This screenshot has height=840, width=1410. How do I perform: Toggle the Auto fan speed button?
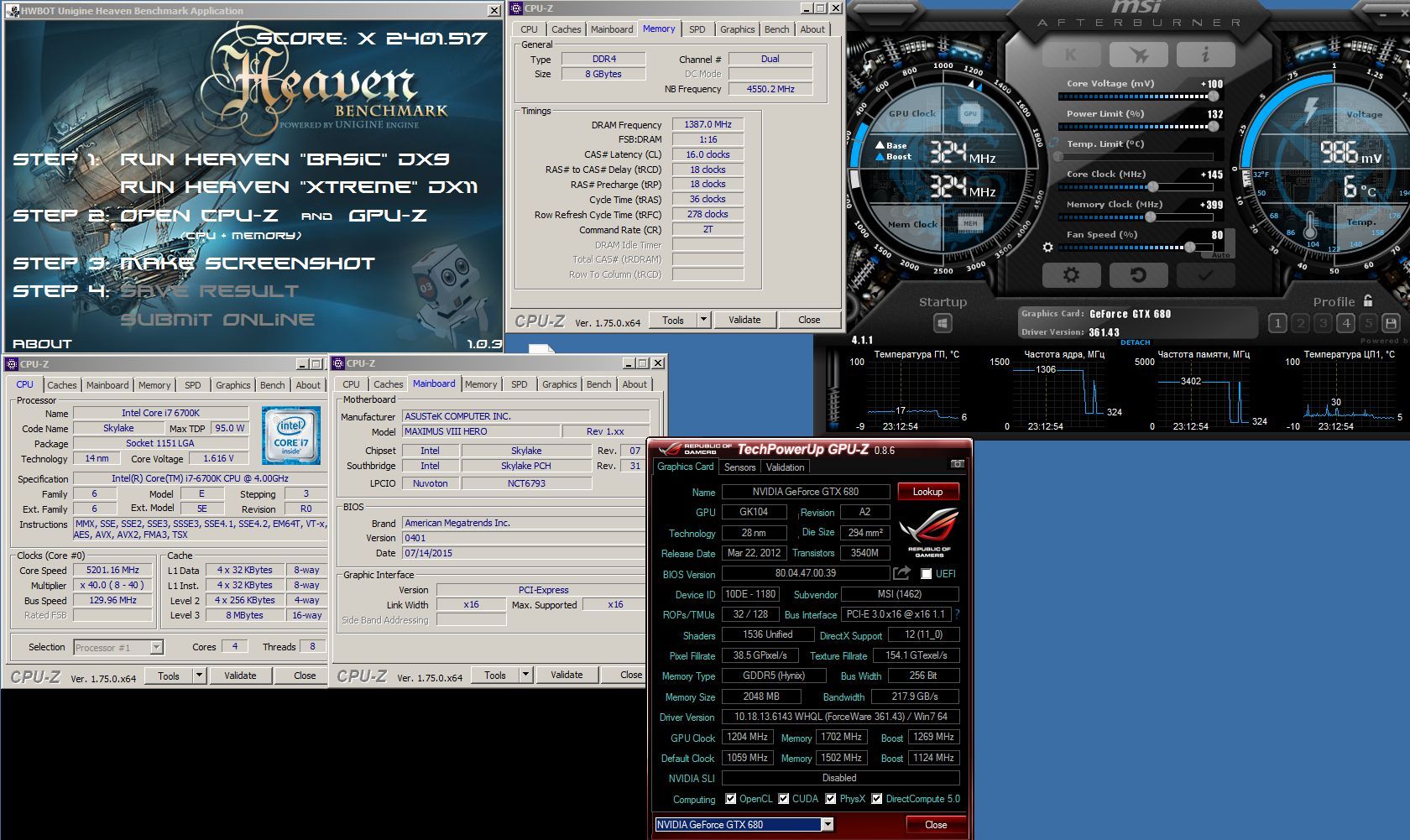1220,254
